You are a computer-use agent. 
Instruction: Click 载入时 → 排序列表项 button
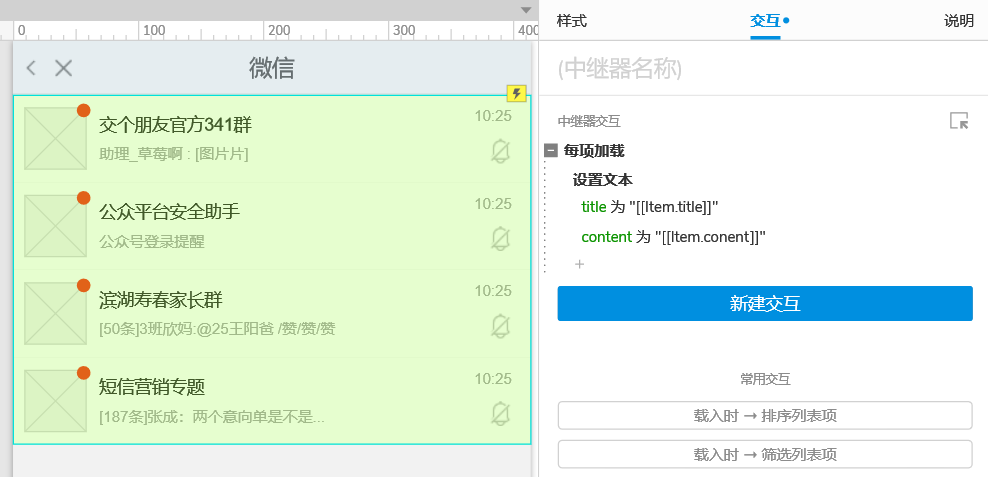point(765,416)
